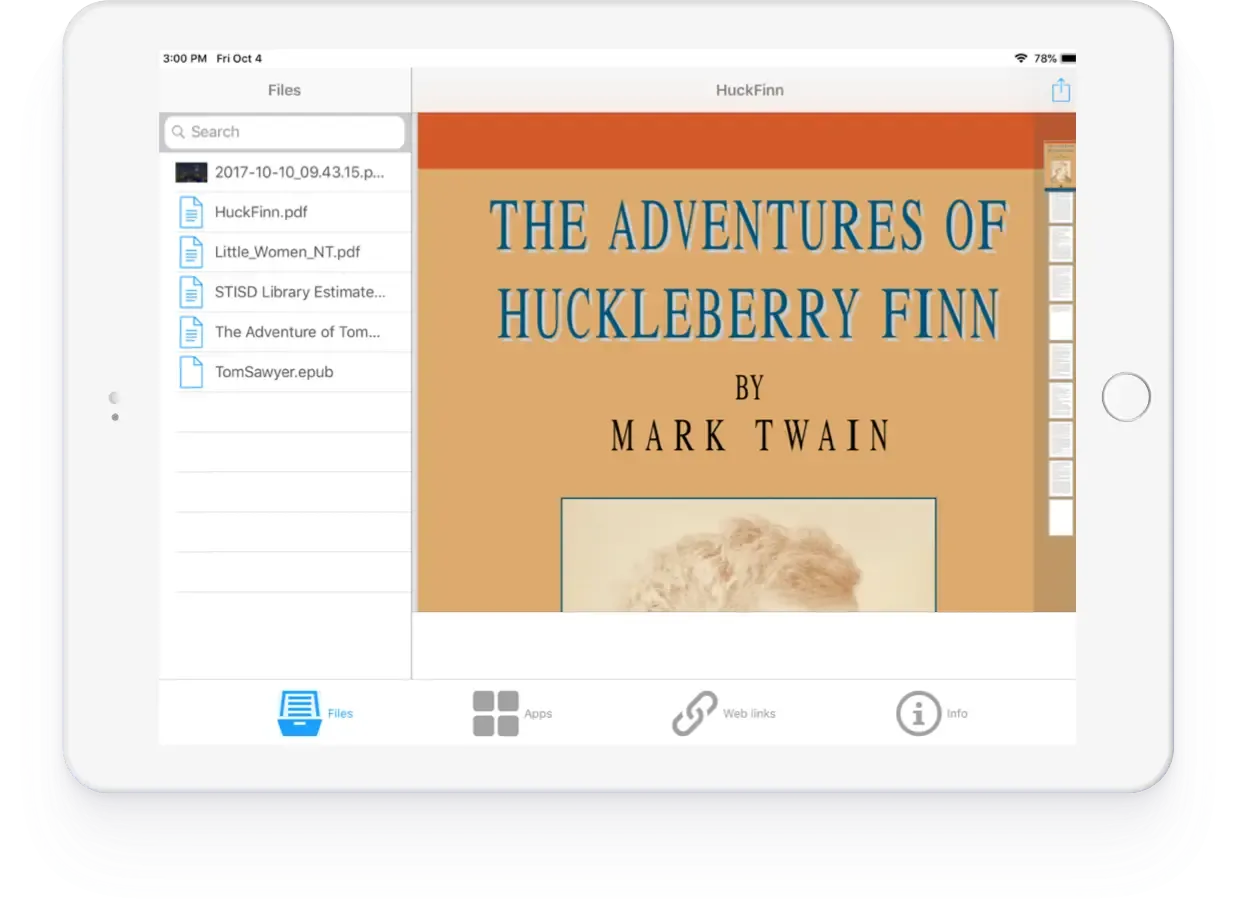Switch to the Apps tab

(x=512, y=713)
